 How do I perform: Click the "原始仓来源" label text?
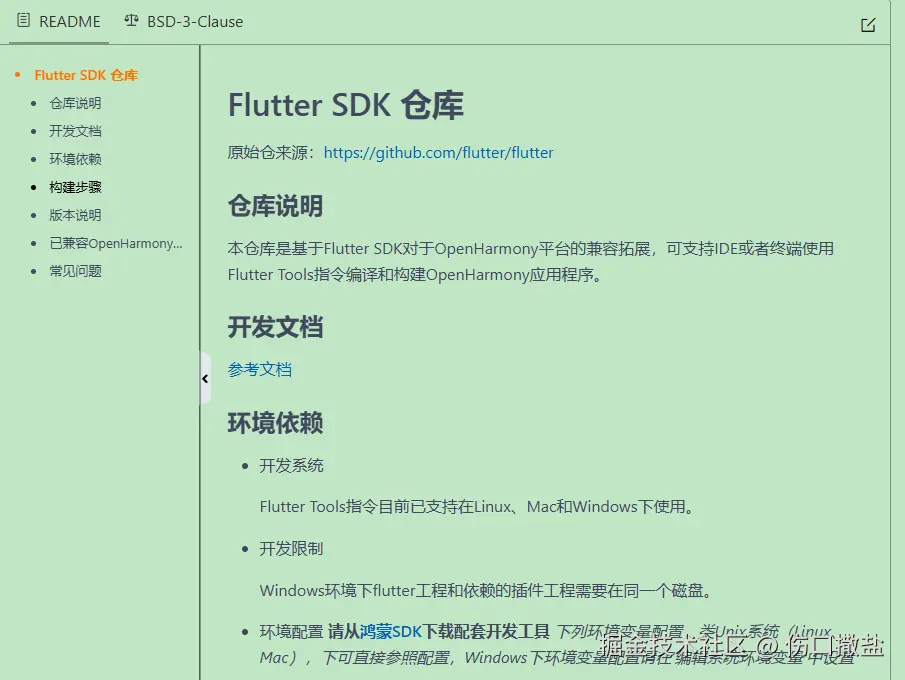click(x=267, y=153)
